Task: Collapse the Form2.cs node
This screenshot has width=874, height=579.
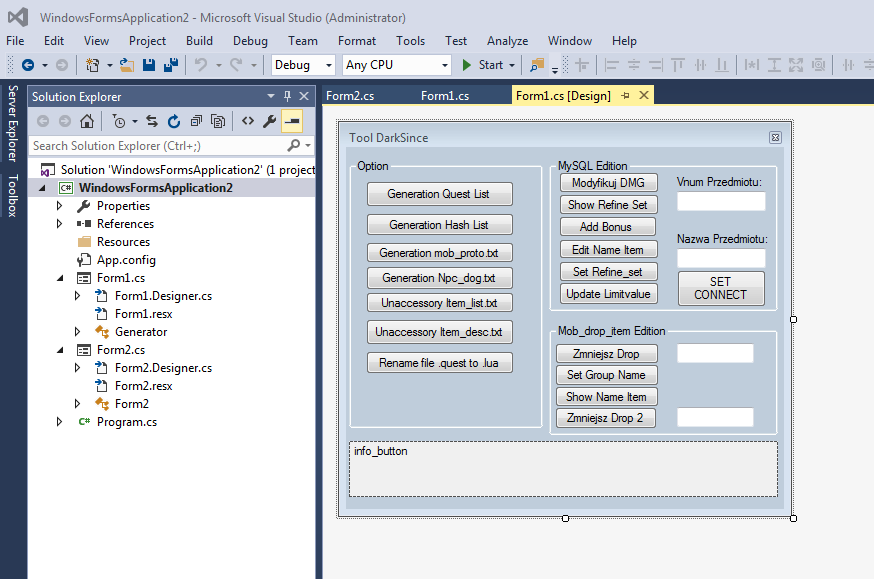Action: coord(60,350)
